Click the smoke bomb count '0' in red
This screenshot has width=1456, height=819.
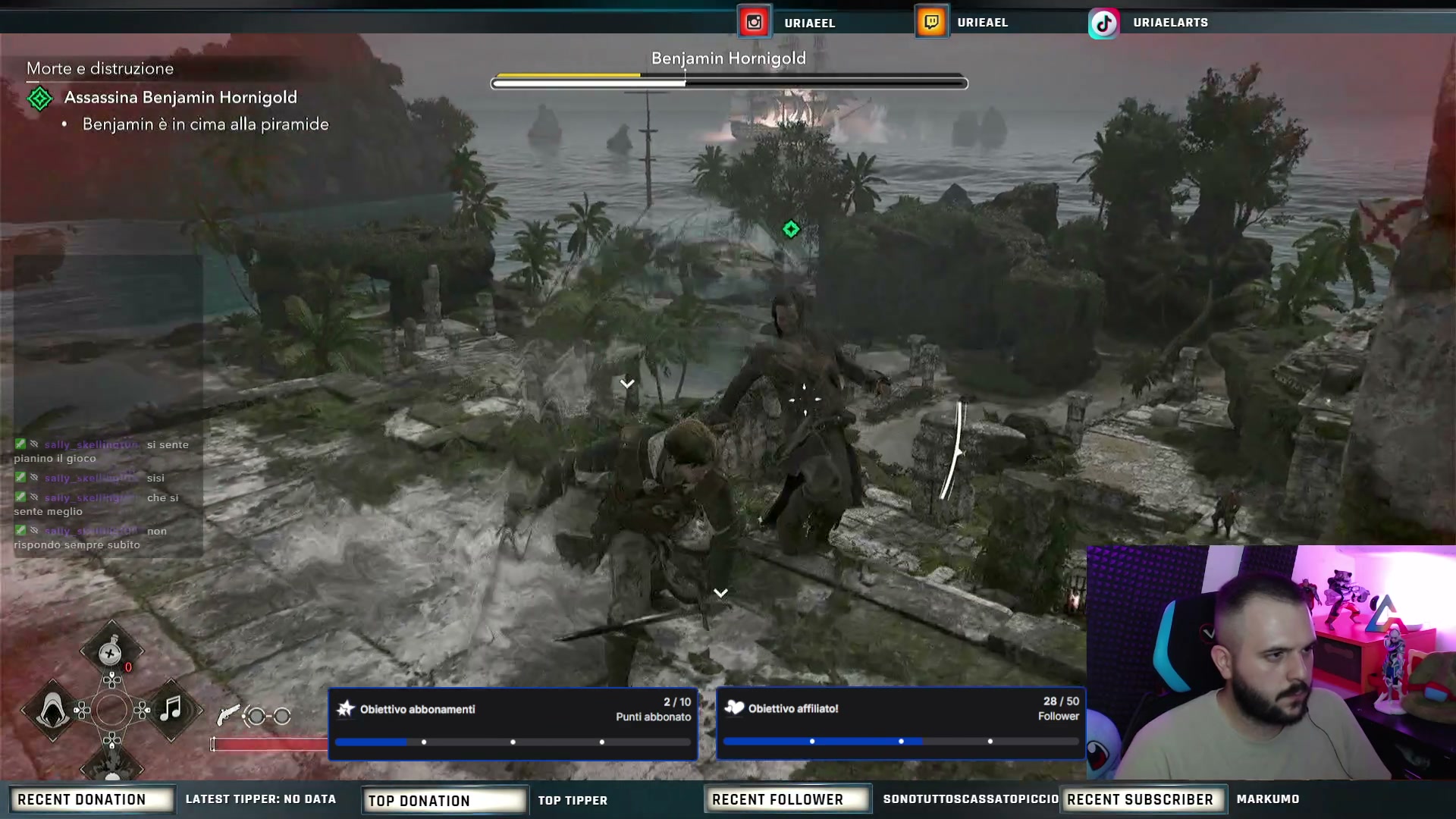pos(129,667)
